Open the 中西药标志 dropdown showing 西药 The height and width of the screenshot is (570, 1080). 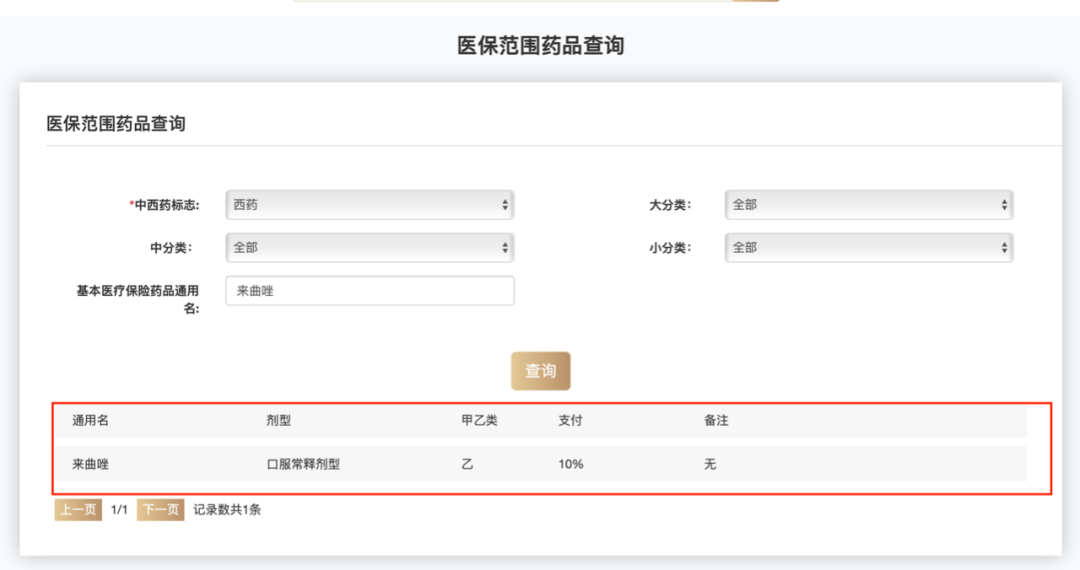[370, 204]
